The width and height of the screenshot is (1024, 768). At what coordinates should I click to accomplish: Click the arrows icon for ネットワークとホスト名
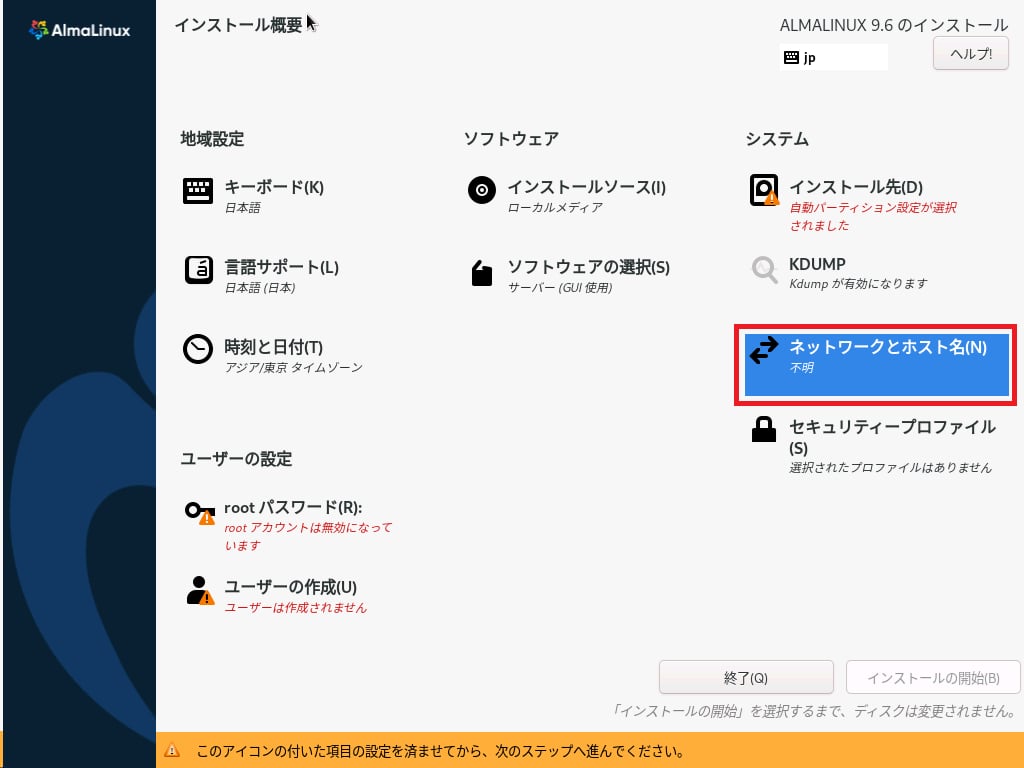point(764,350)
